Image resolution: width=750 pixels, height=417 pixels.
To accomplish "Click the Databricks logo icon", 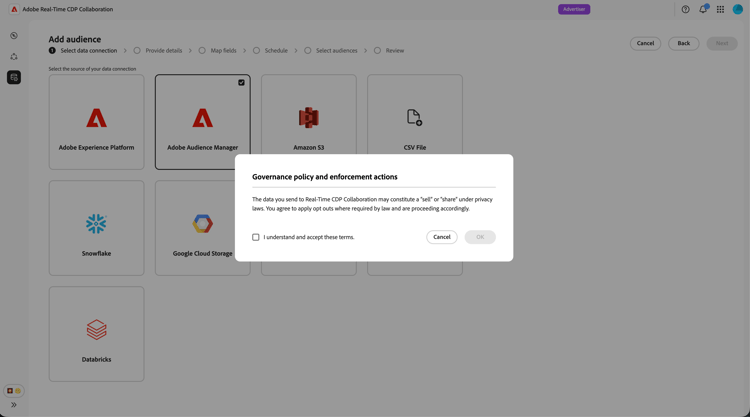I will 97,329.
